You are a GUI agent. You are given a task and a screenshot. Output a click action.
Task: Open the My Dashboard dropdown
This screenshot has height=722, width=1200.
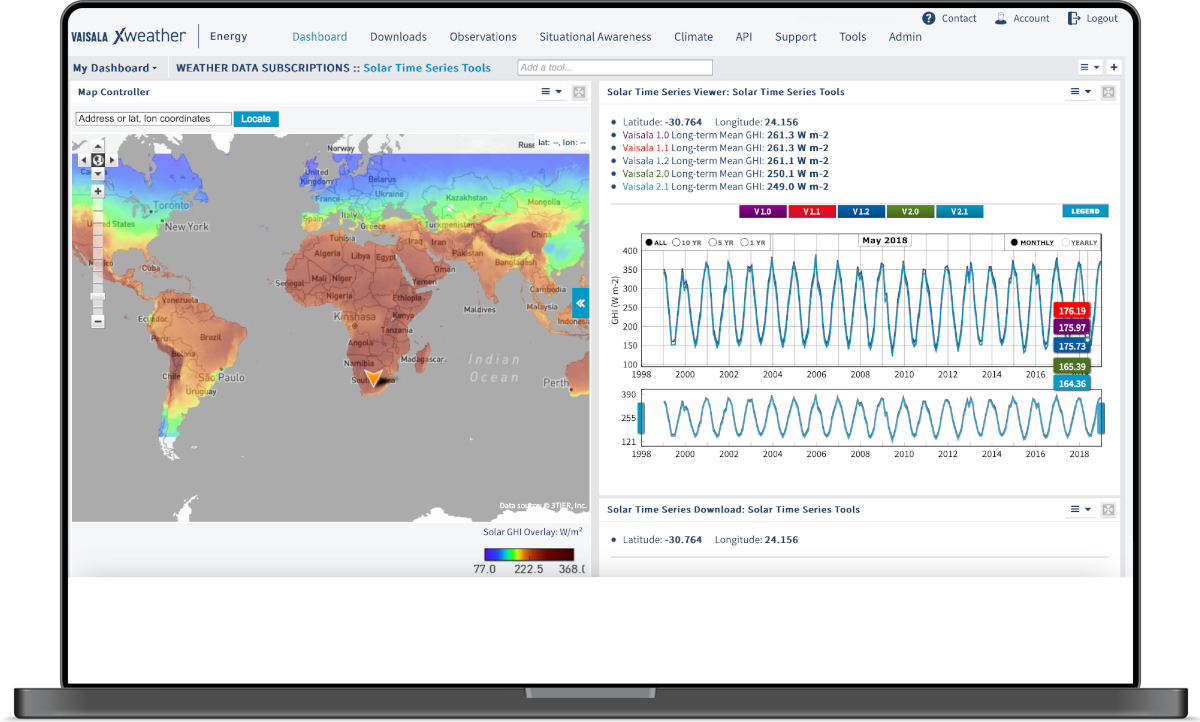coord(115,68)
